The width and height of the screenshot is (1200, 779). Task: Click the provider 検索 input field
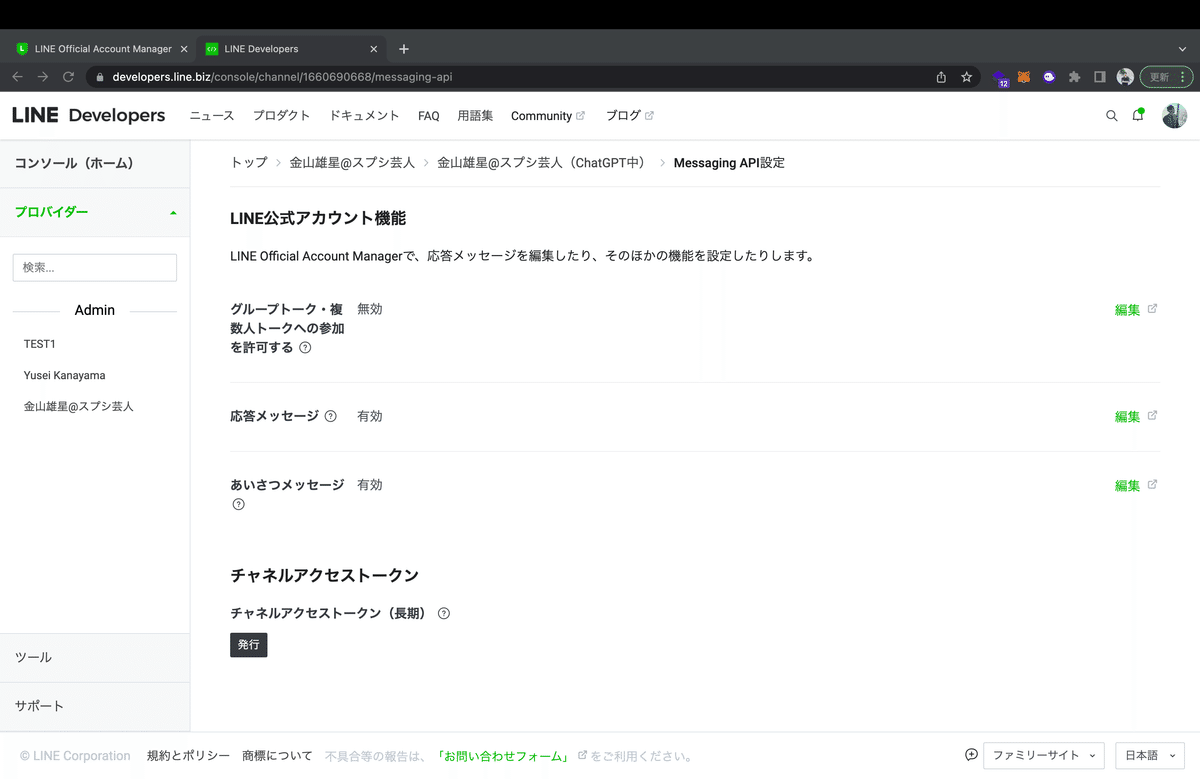[x=95, y=267]
